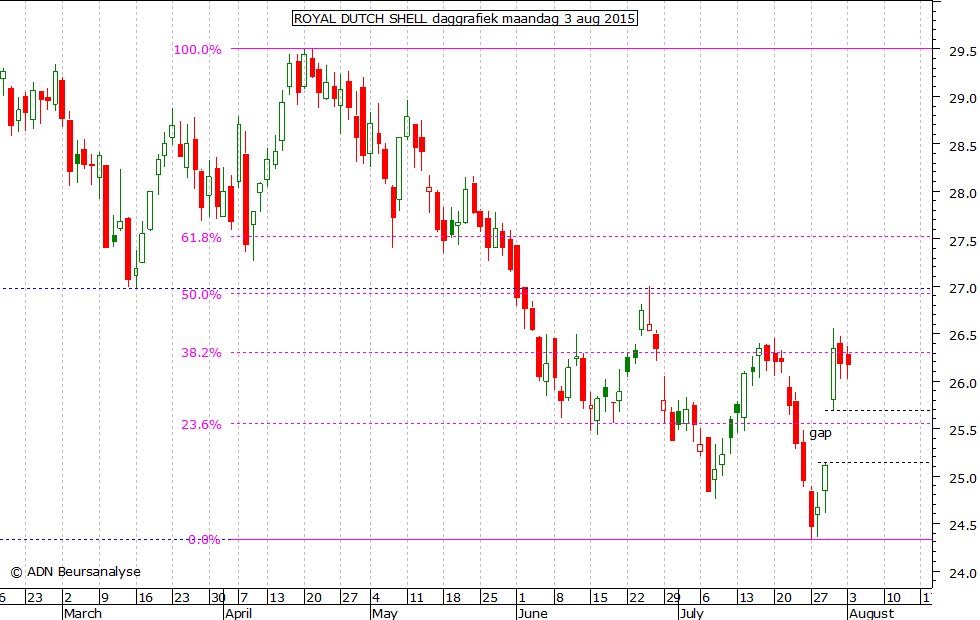This screenshot has height=620, width=980.
Task: Click the March month label
Action: (82, 613)
